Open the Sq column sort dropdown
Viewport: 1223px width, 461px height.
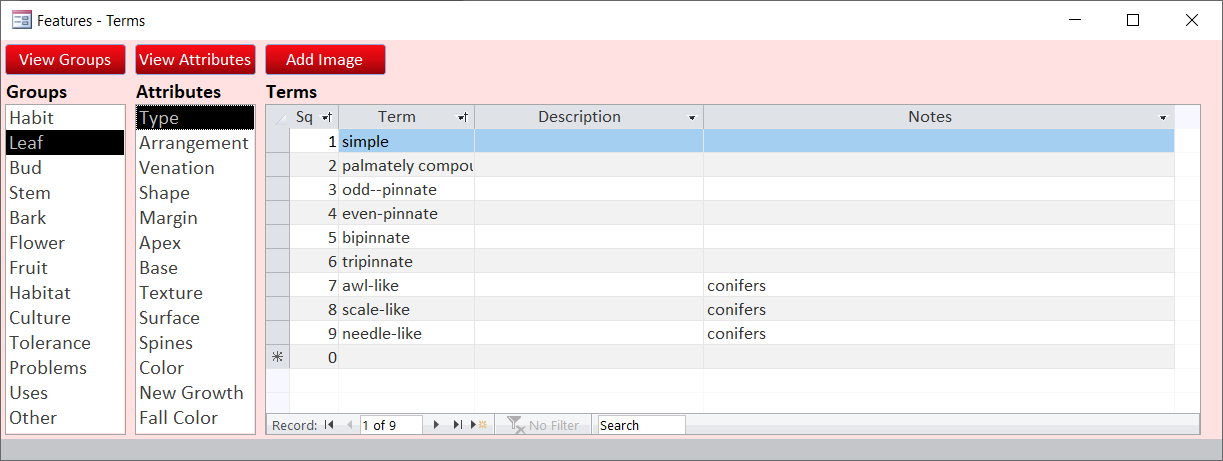(x=327, y=118)
